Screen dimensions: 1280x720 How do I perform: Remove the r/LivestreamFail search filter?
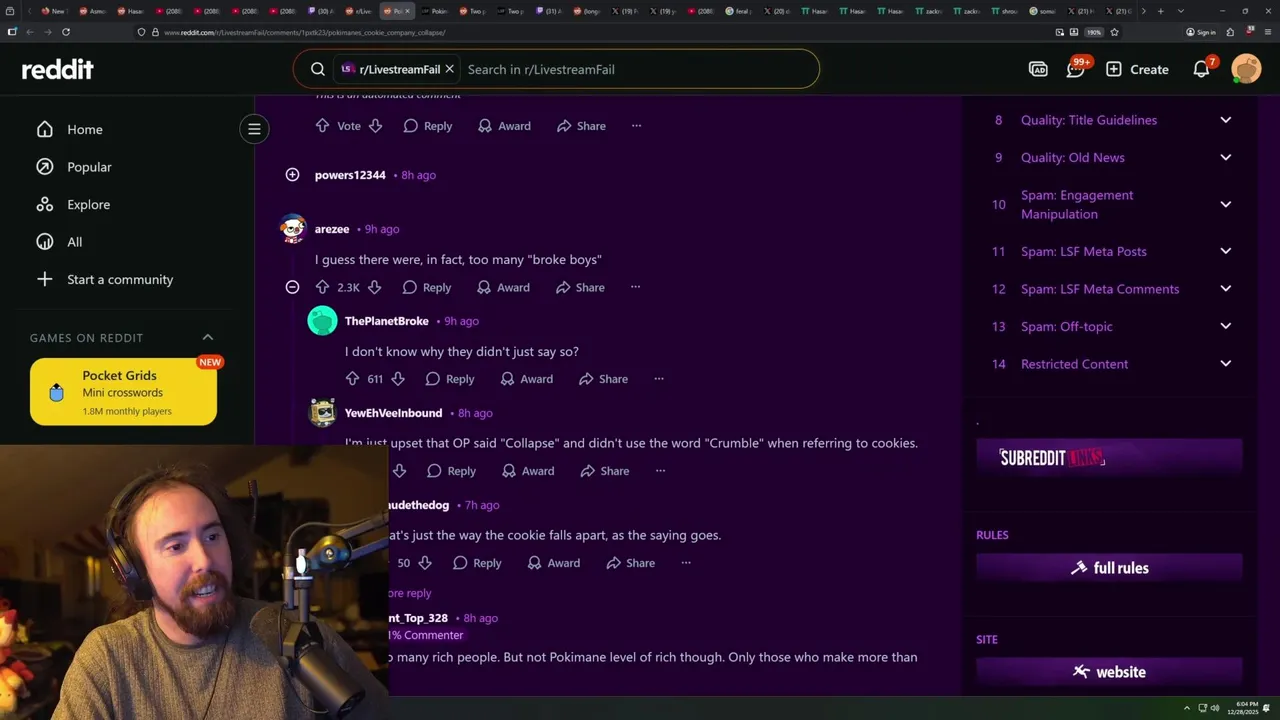click(x=449, y=69)
